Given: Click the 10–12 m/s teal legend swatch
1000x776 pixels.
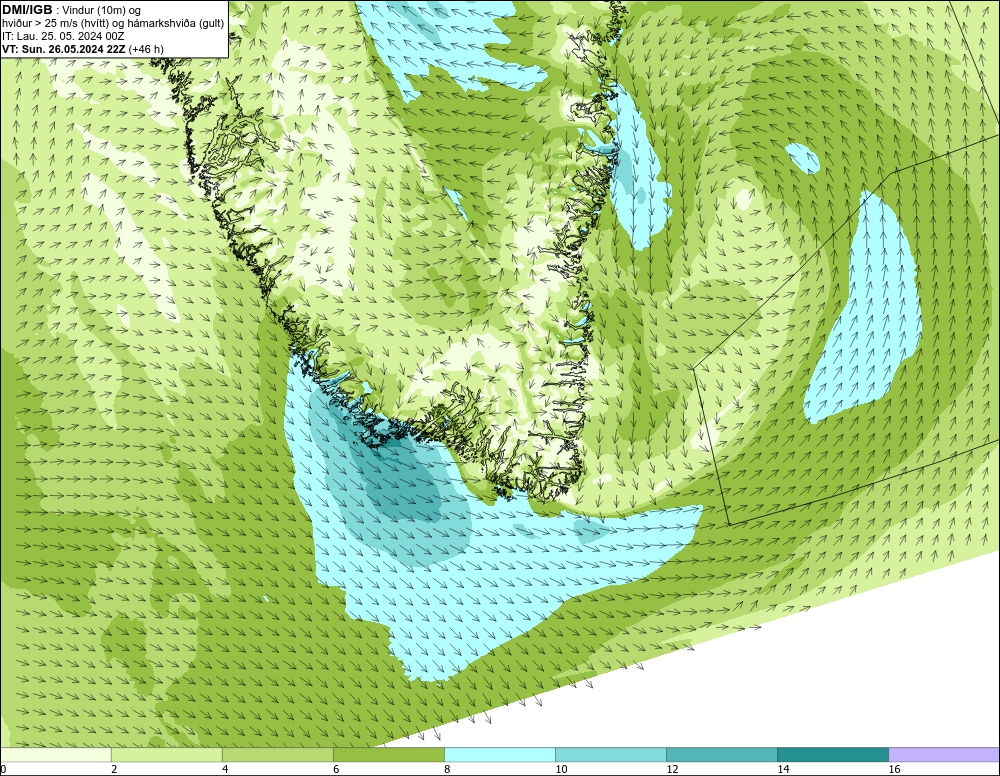Looking at the screenshot, I should (611, 755).
